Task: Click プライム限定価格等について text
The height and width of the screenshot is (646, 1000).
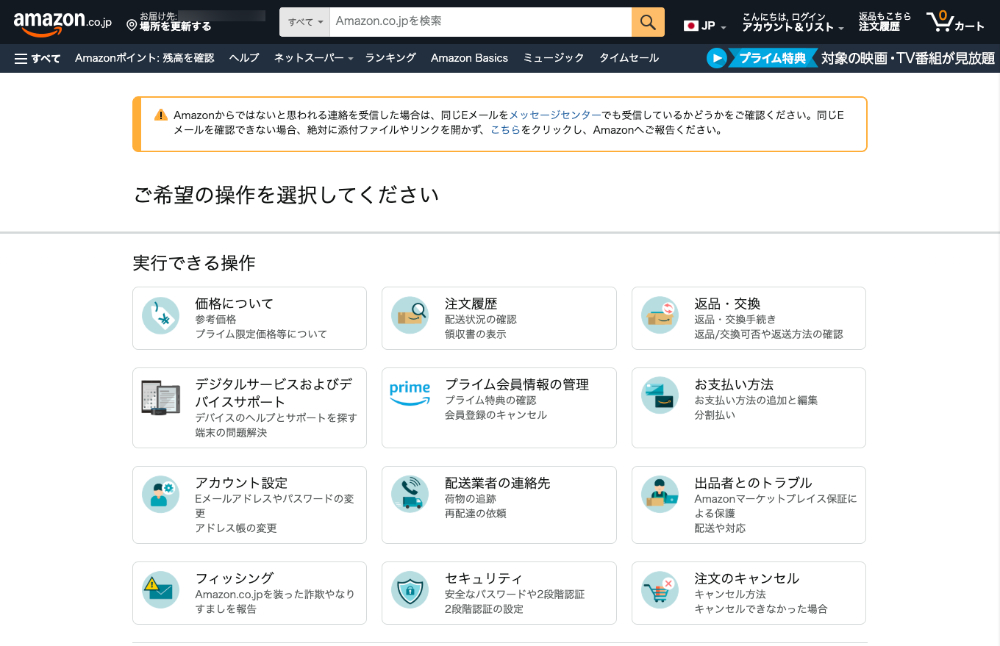Action: coord(261,334)
